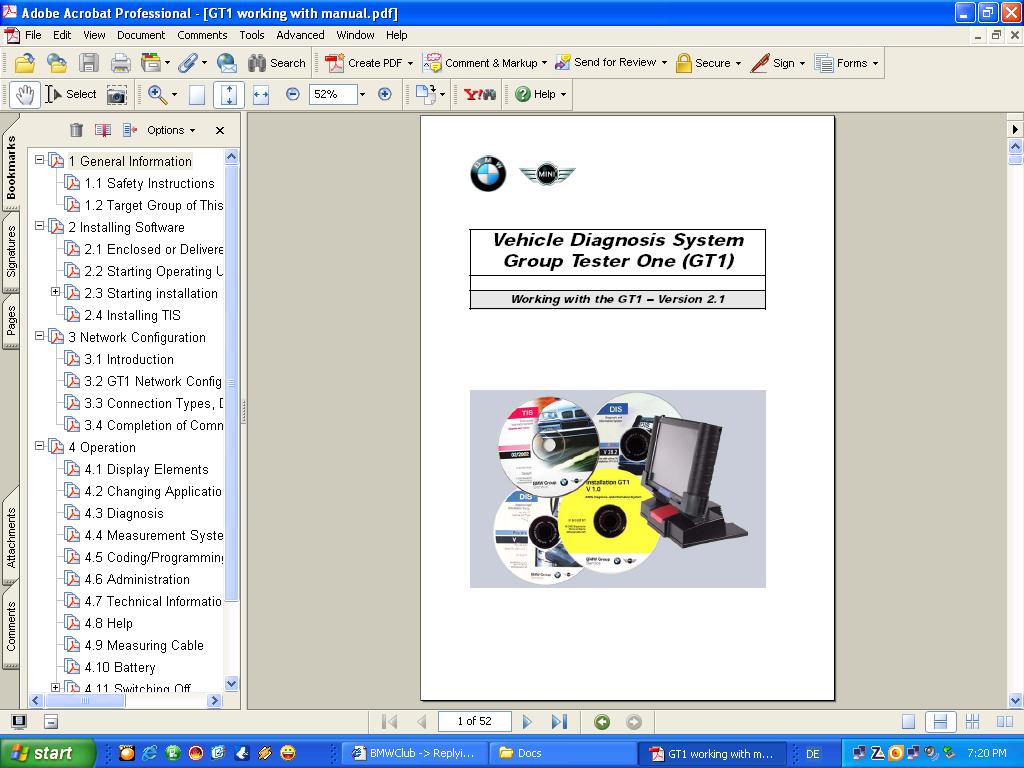Click the page number field
Image resolution: width=1024 pixels, height=768 pixels.
coord(474,721)
